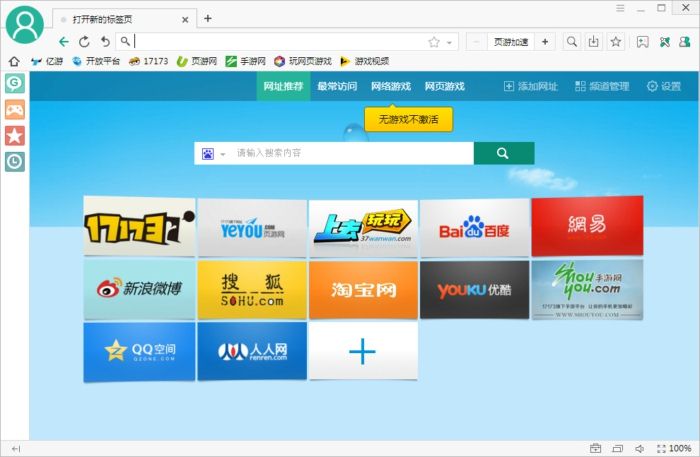This screenshot has height=457, width=700.
Task: Open the 页游网 bookmark
Action: click(196, 61)
